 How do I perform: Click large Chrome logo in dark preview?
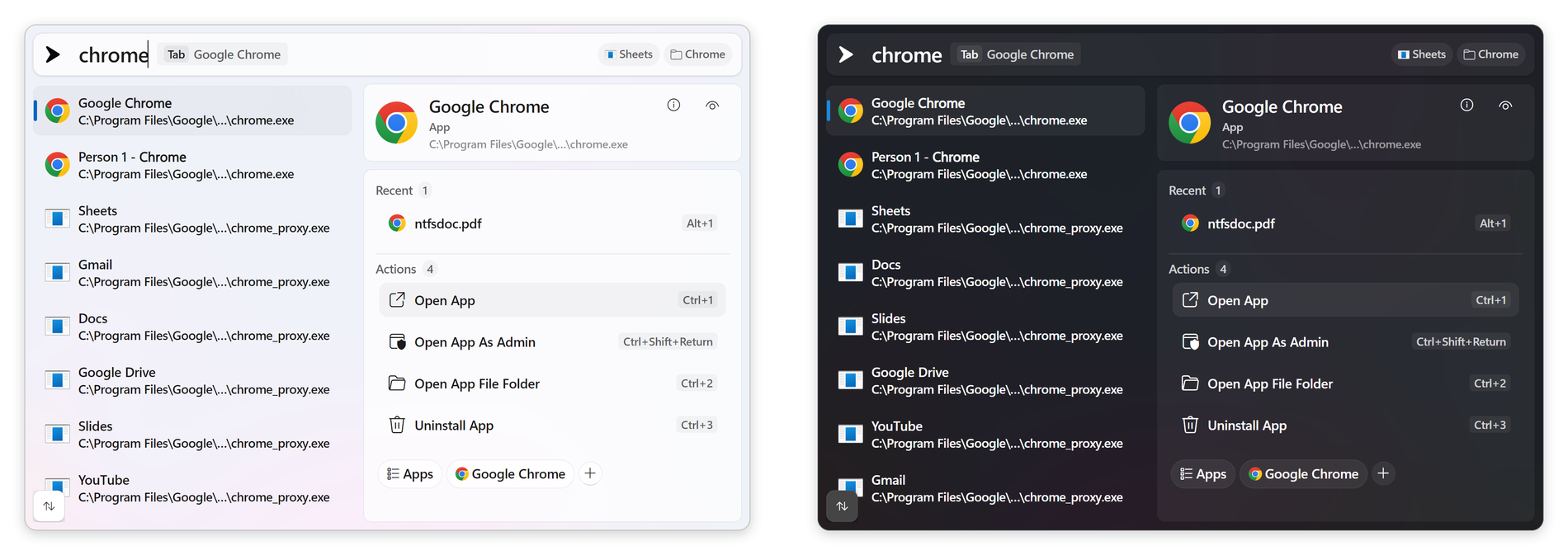(x=1189, y=123)
